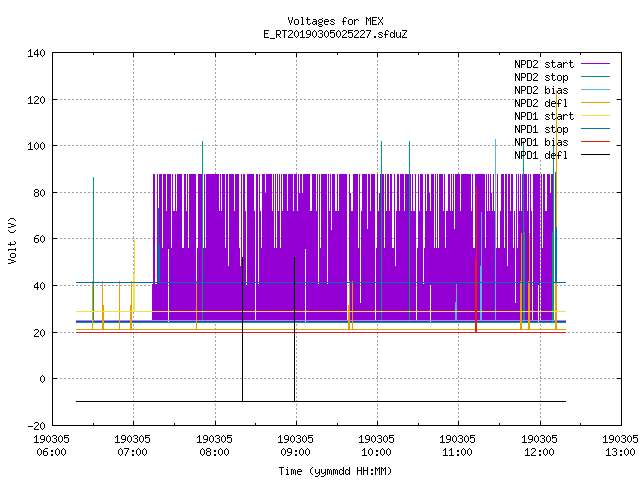This screenshot has height=480, width=640.
Task: Select the NPD2 bias legend entry
Action: click(541, 90)
